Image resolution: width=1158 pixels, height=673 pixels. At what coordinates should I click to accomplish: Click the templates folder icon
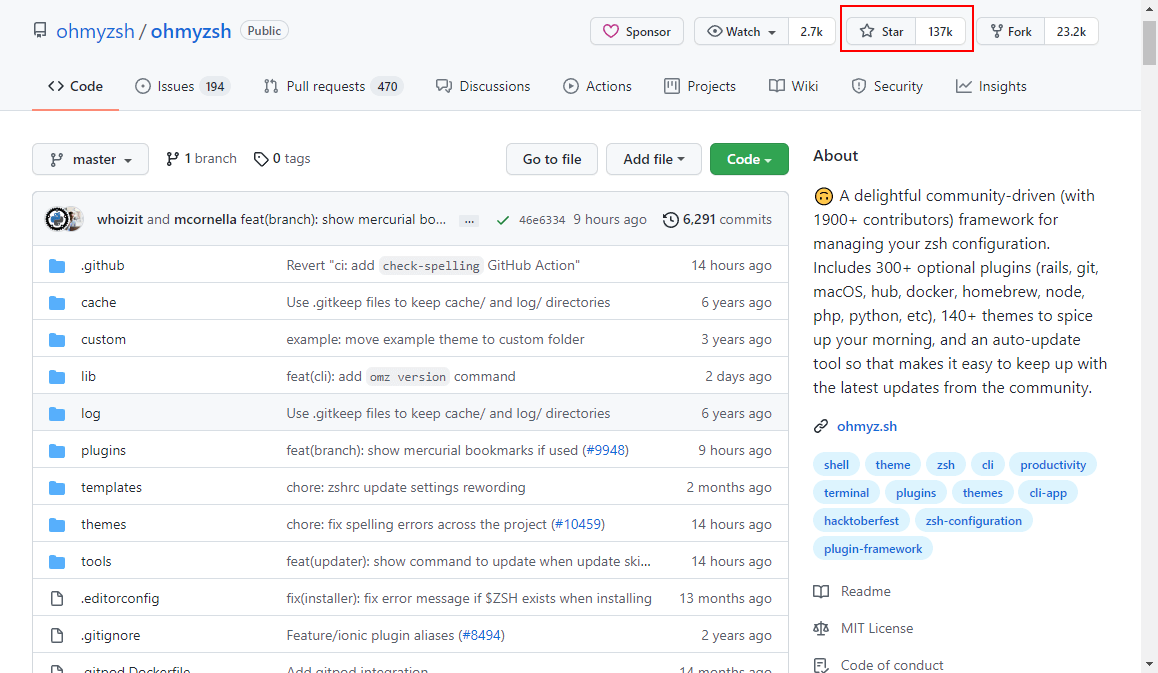point(57,488)
